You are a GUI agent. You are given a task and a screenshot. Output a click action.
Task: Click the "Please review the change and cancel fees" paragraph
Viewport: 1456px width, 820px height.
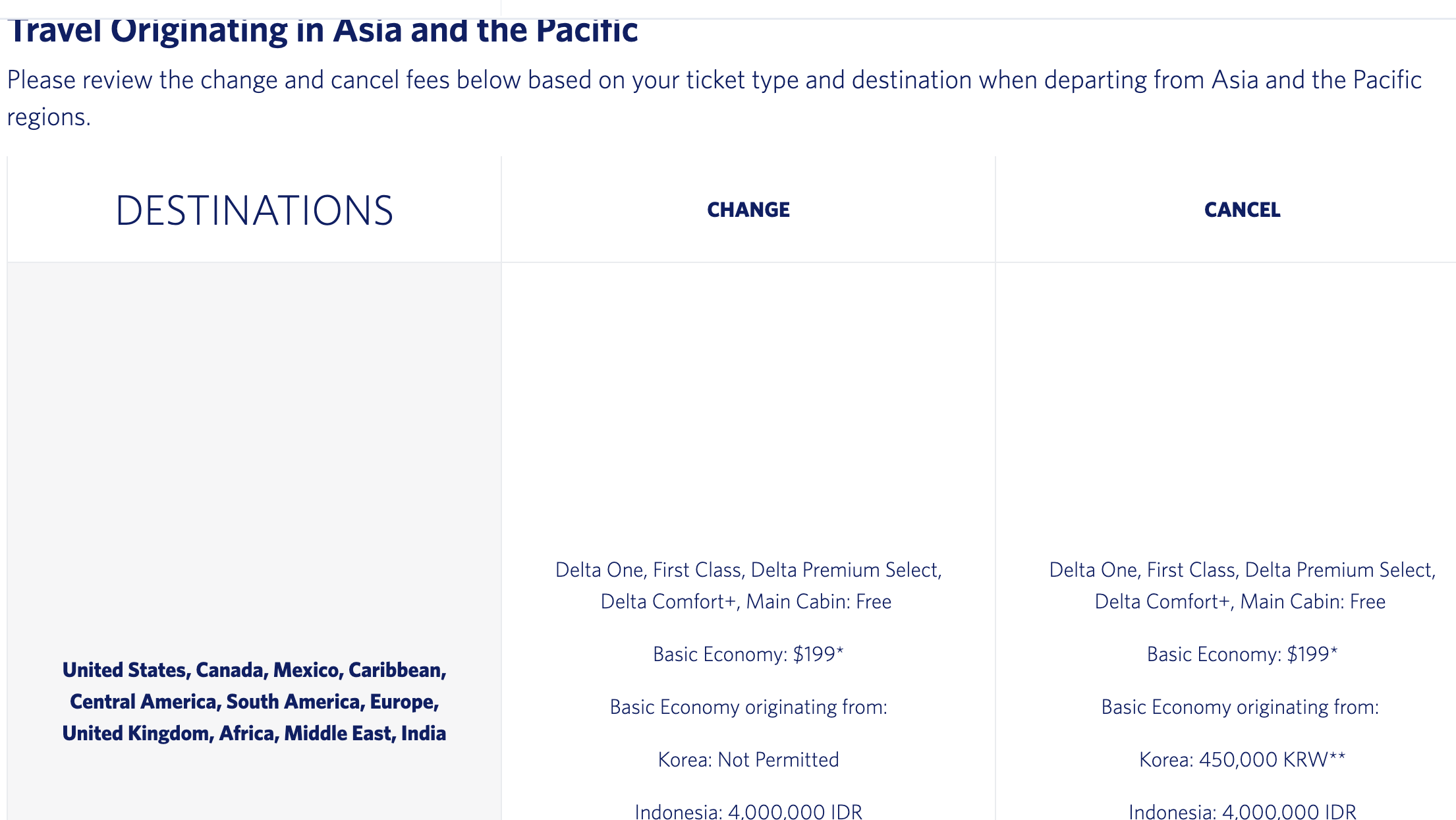tap(714, 80)
